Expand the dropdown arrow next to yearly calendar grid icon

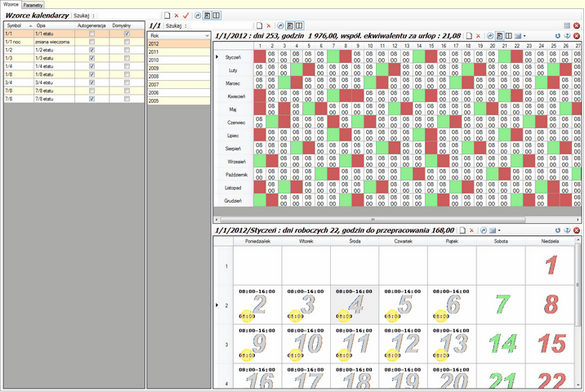pyautogui.click(x=525, y=36)
